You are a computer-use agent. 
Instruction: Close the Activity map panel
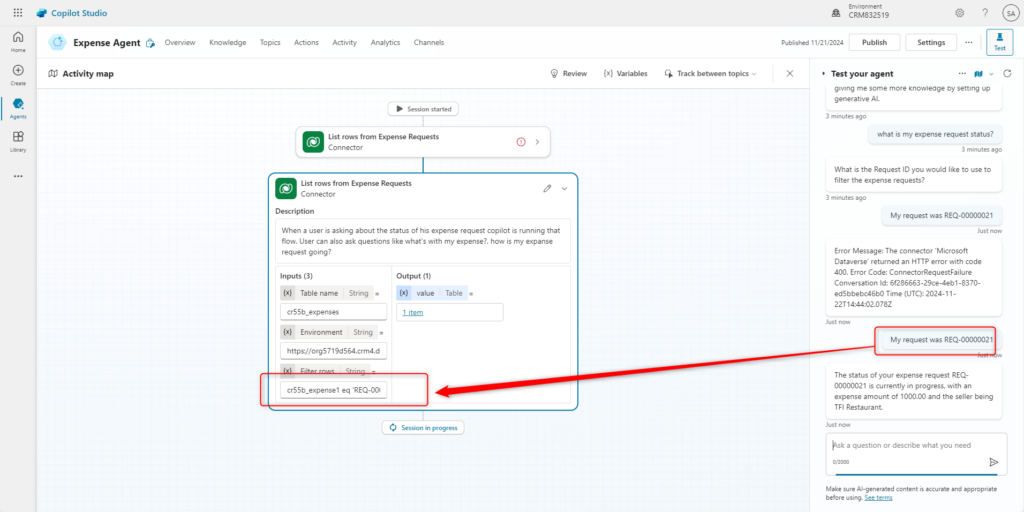[x=790, y=74]
